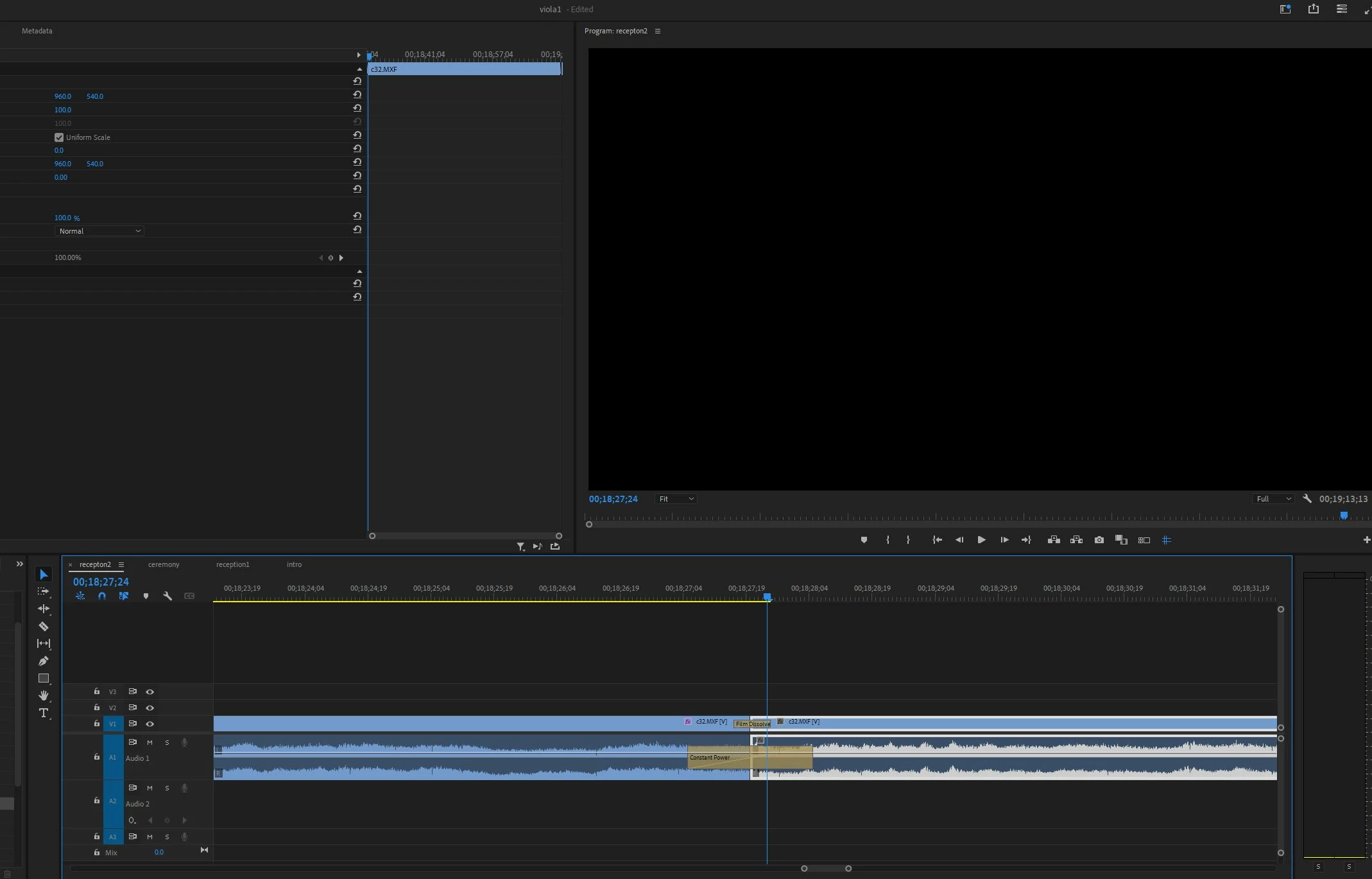Mute the Audio 1 track

point(150,742)
